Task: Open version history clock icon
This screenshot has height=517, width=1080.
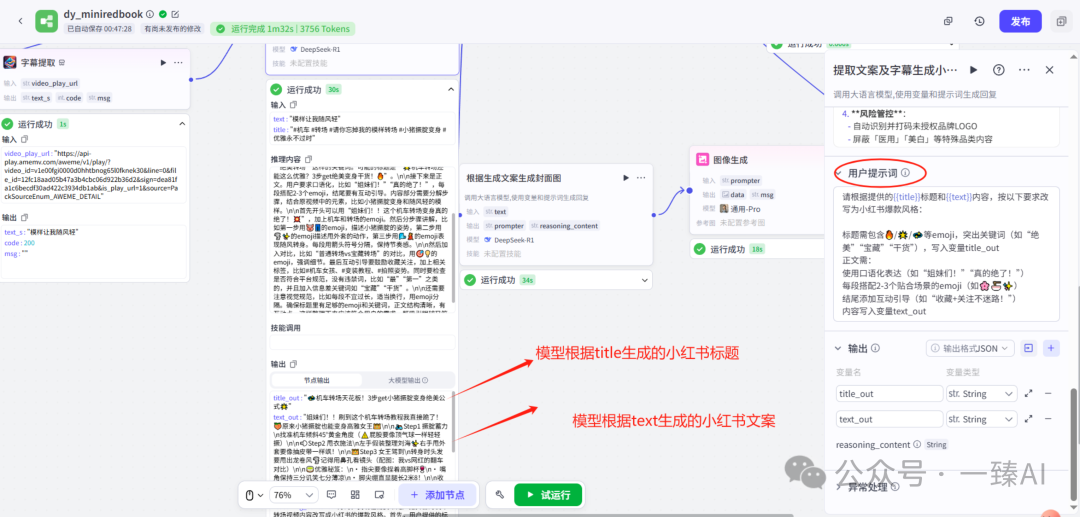Action: click(979, 21)
